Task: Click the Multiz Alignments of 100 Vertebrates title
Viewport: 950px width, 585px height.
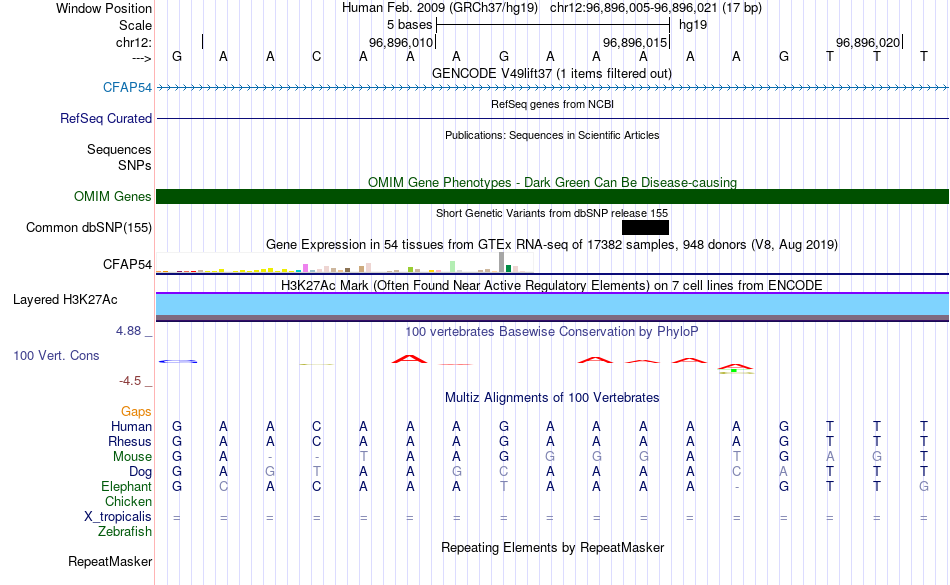Action: 552,397
